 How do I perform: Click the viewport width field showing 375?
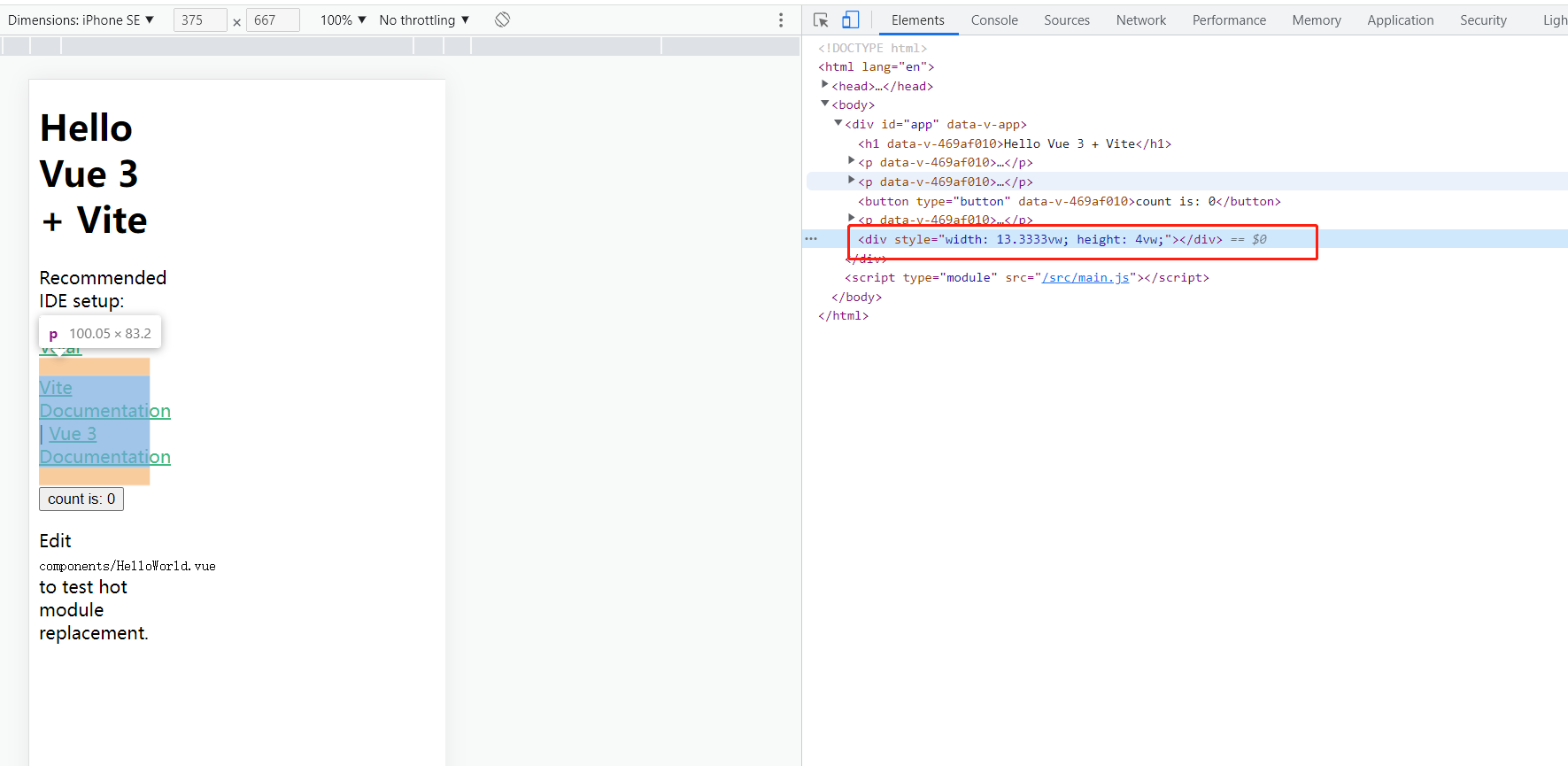(200, 19)
